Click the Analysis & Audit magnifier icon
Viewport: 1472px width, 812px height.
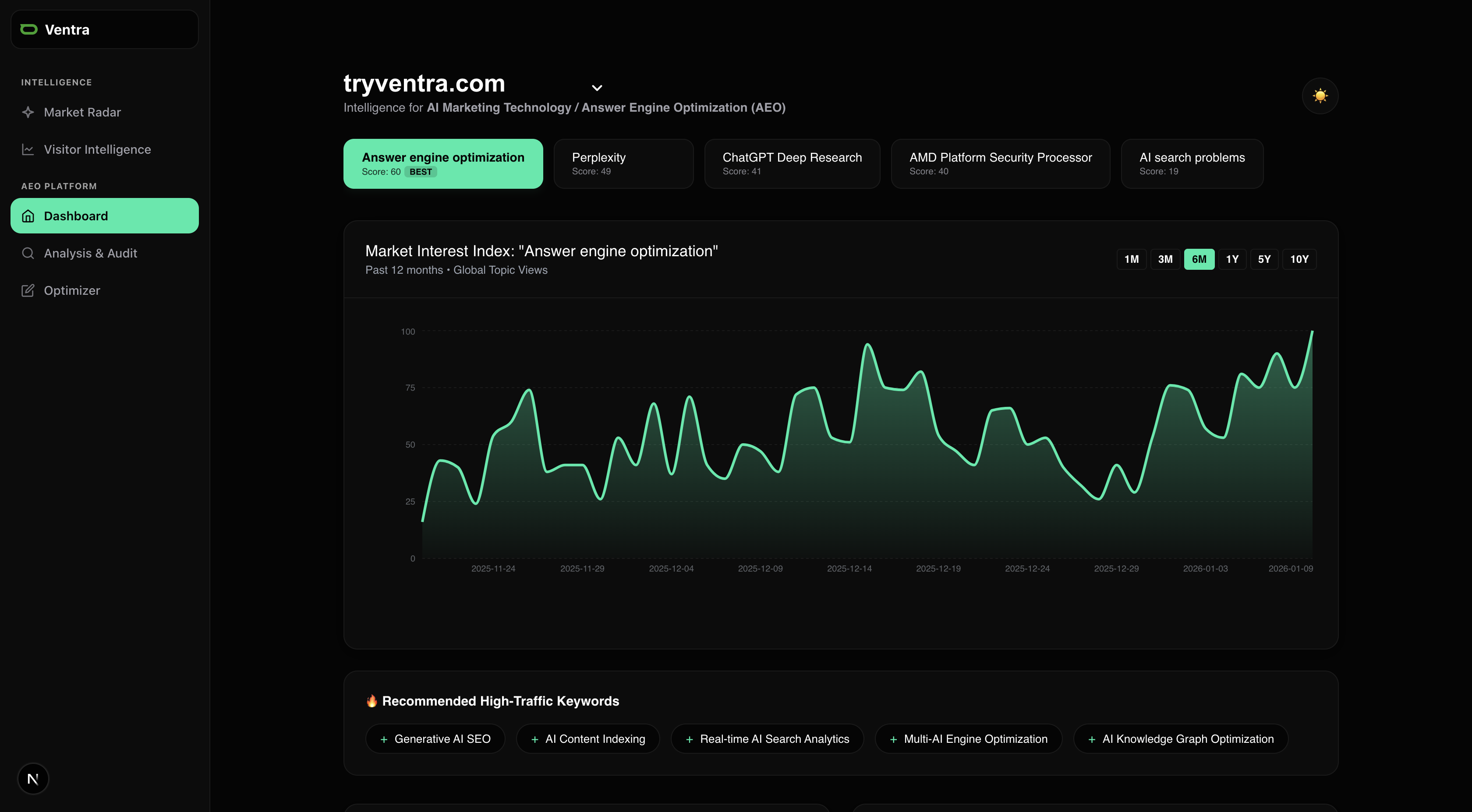pos(28,253)
